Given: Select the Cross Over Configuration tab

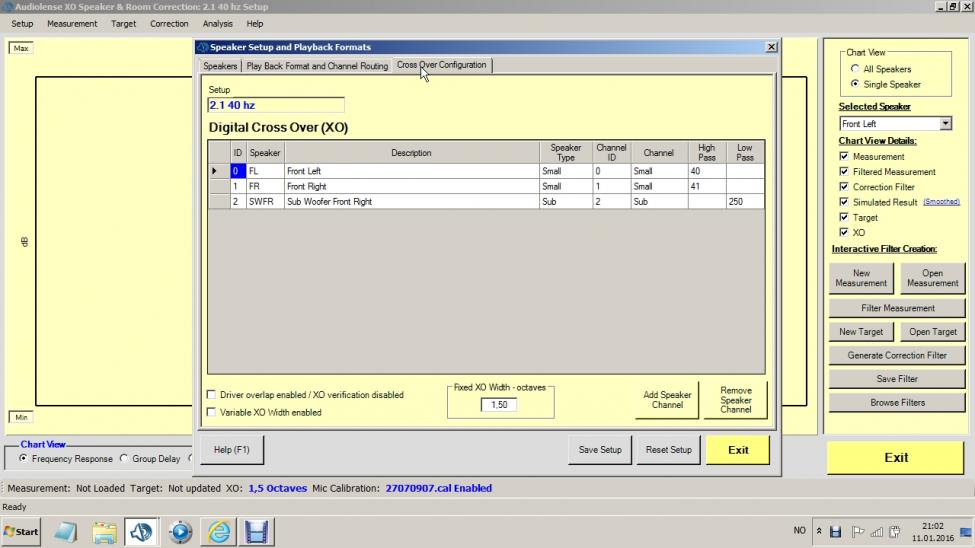Looking at the screenshot, I should pos(441,65).
